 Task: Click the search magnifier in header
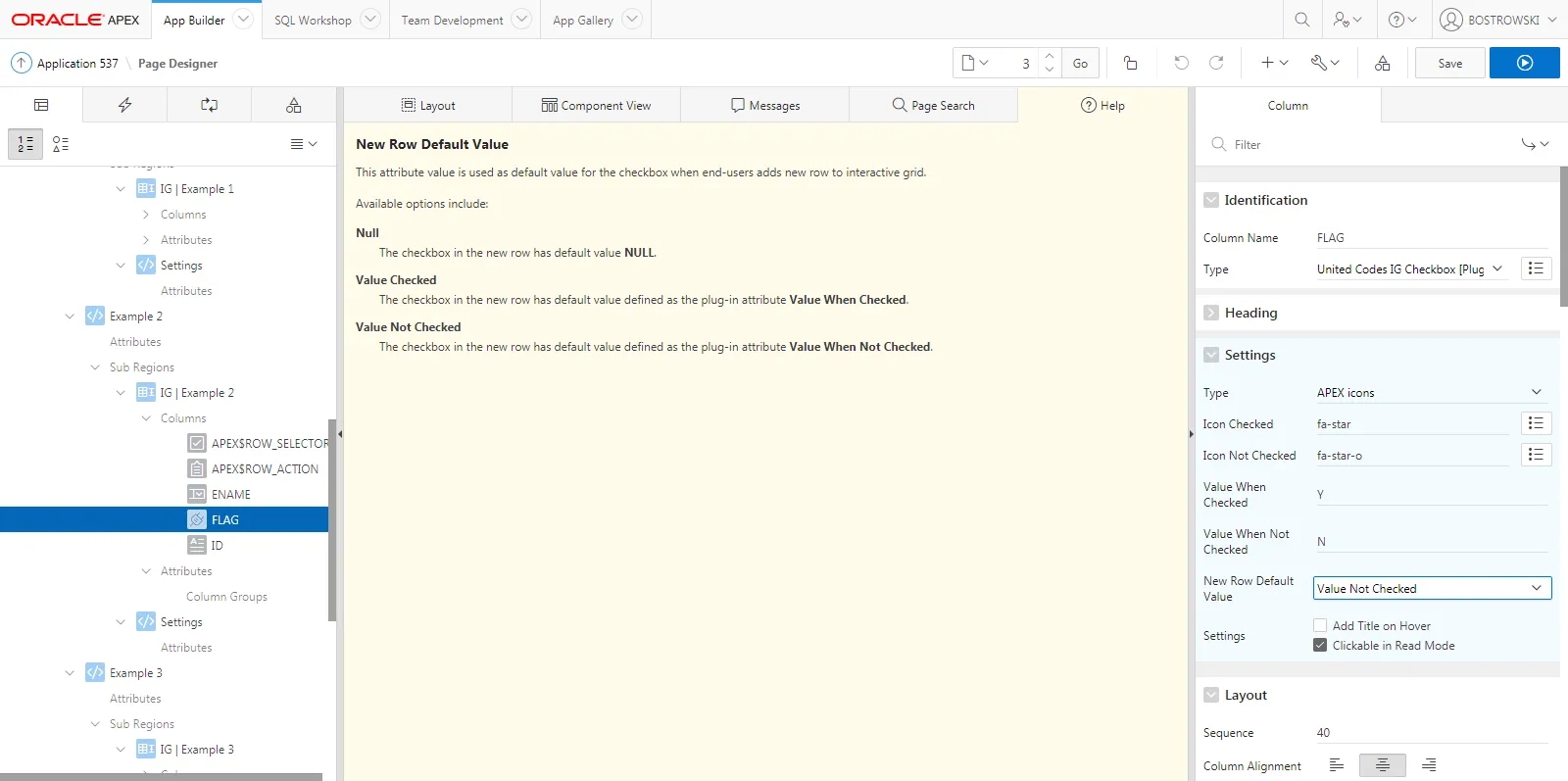coord(1301,20)
